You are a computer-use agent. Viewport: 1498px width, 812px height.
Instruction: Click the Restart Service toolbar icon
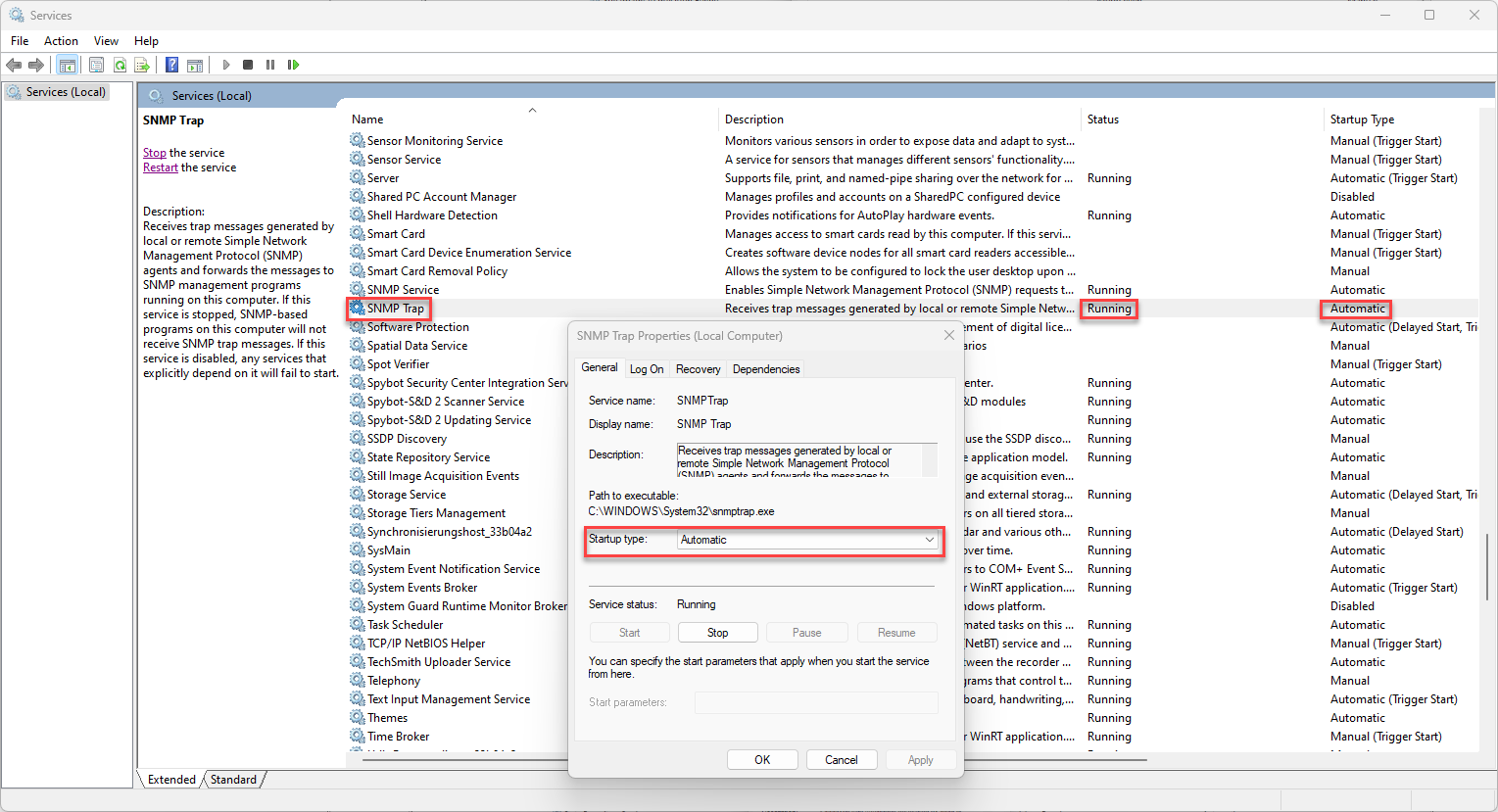pyautogui.click(x=294, y=65)
